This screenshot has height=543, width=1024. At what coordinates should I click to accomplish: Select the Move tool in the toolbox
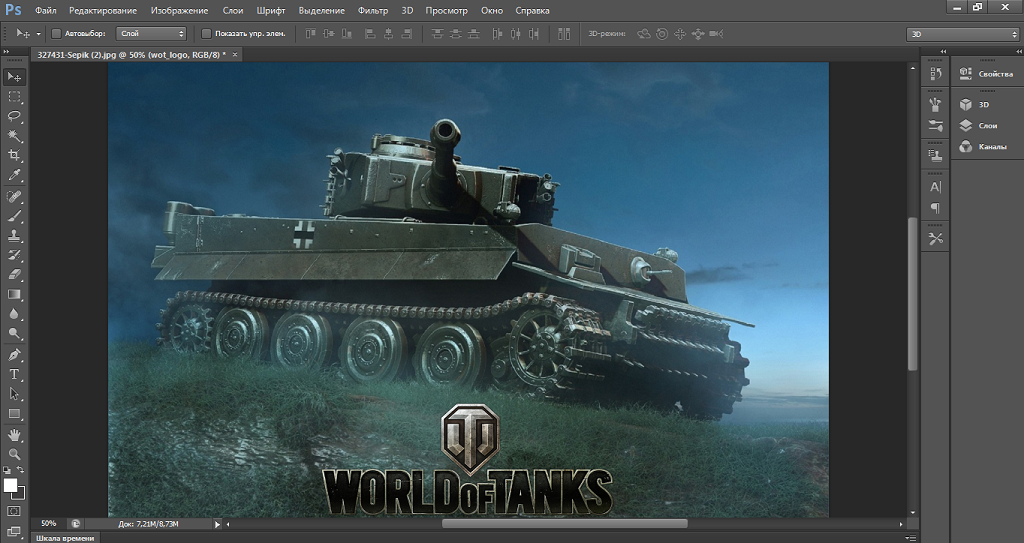14,77
